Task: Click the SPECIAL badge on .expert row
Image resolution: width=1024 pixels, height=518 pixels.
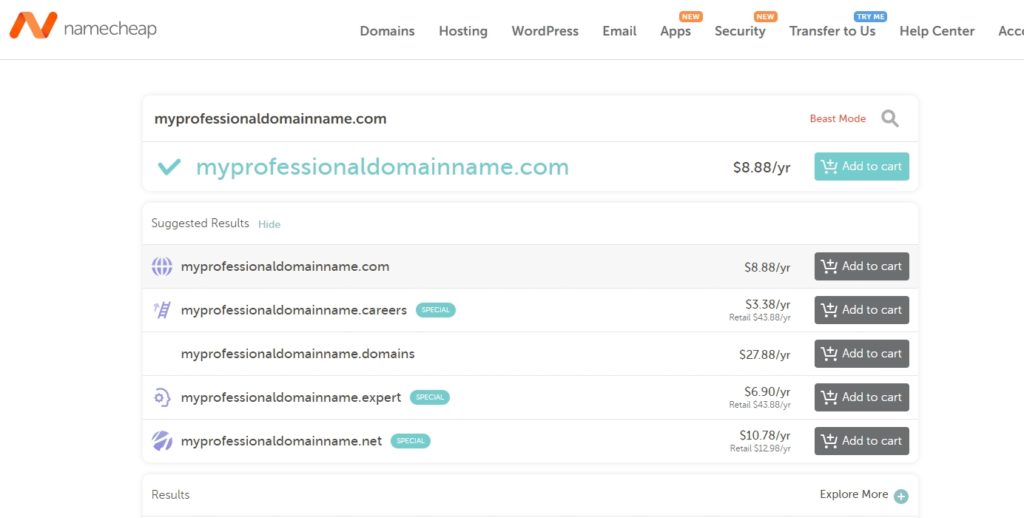Action: point(430,397)
